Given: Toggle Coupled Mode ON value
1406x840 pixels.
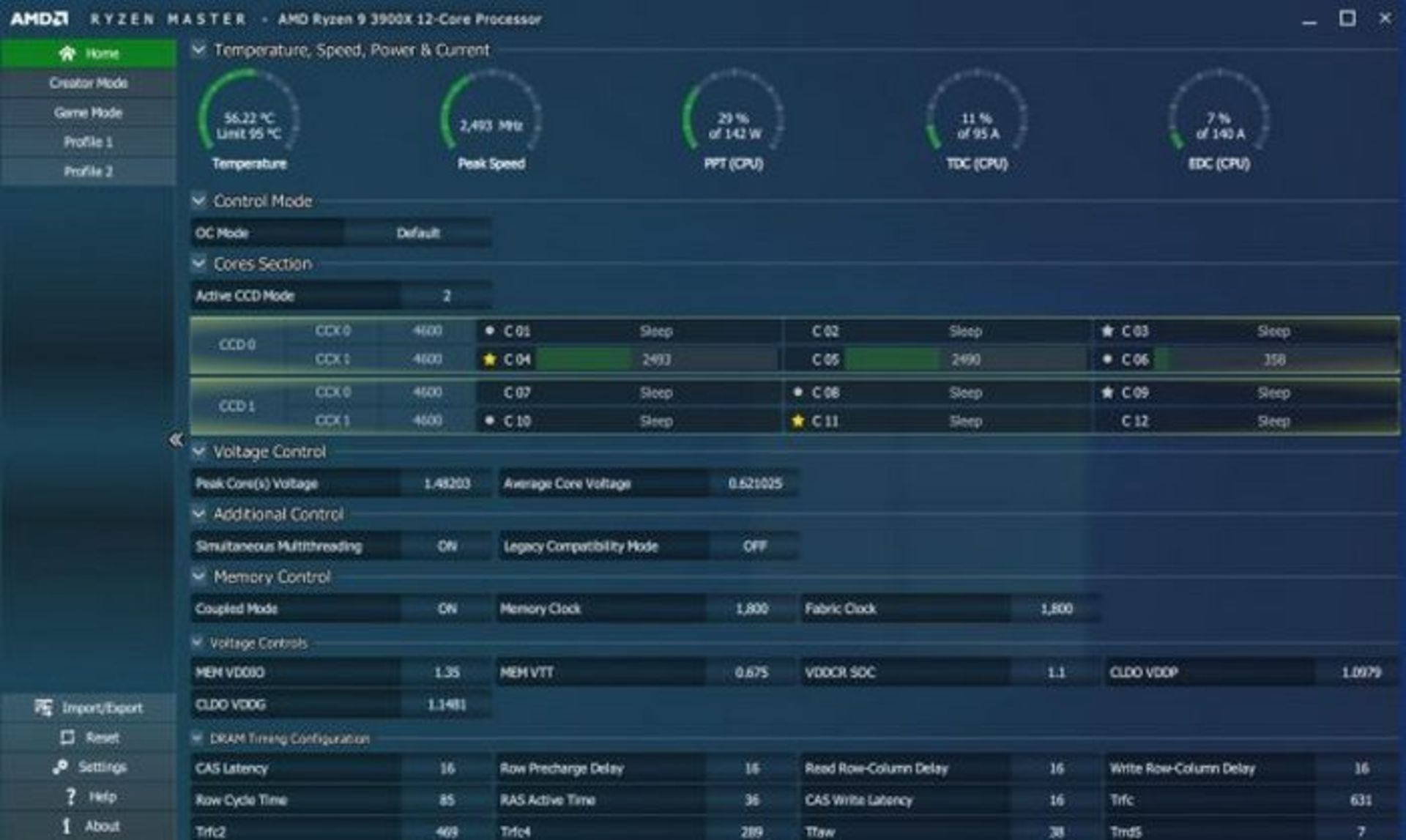Looking at the screenshot, I should click(447, 609).
